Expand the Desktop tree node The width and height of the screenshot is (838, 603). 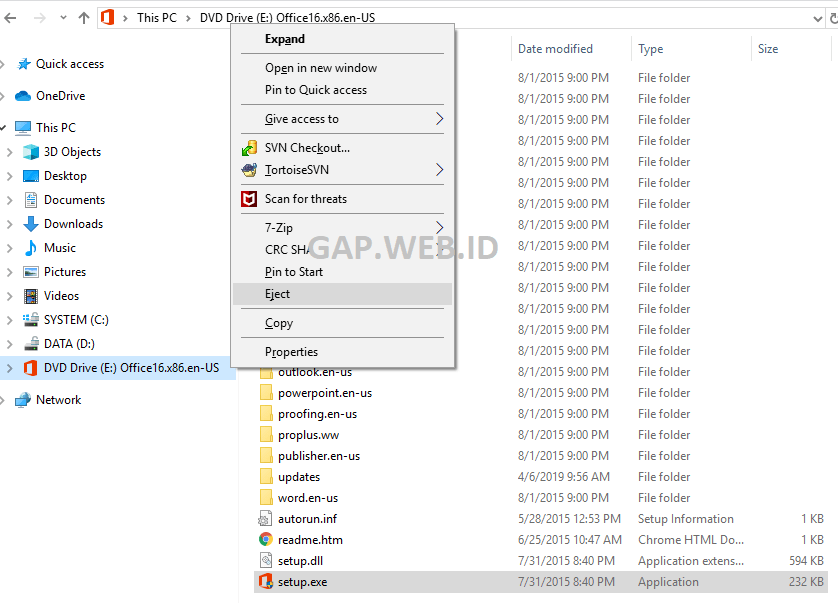10,176
